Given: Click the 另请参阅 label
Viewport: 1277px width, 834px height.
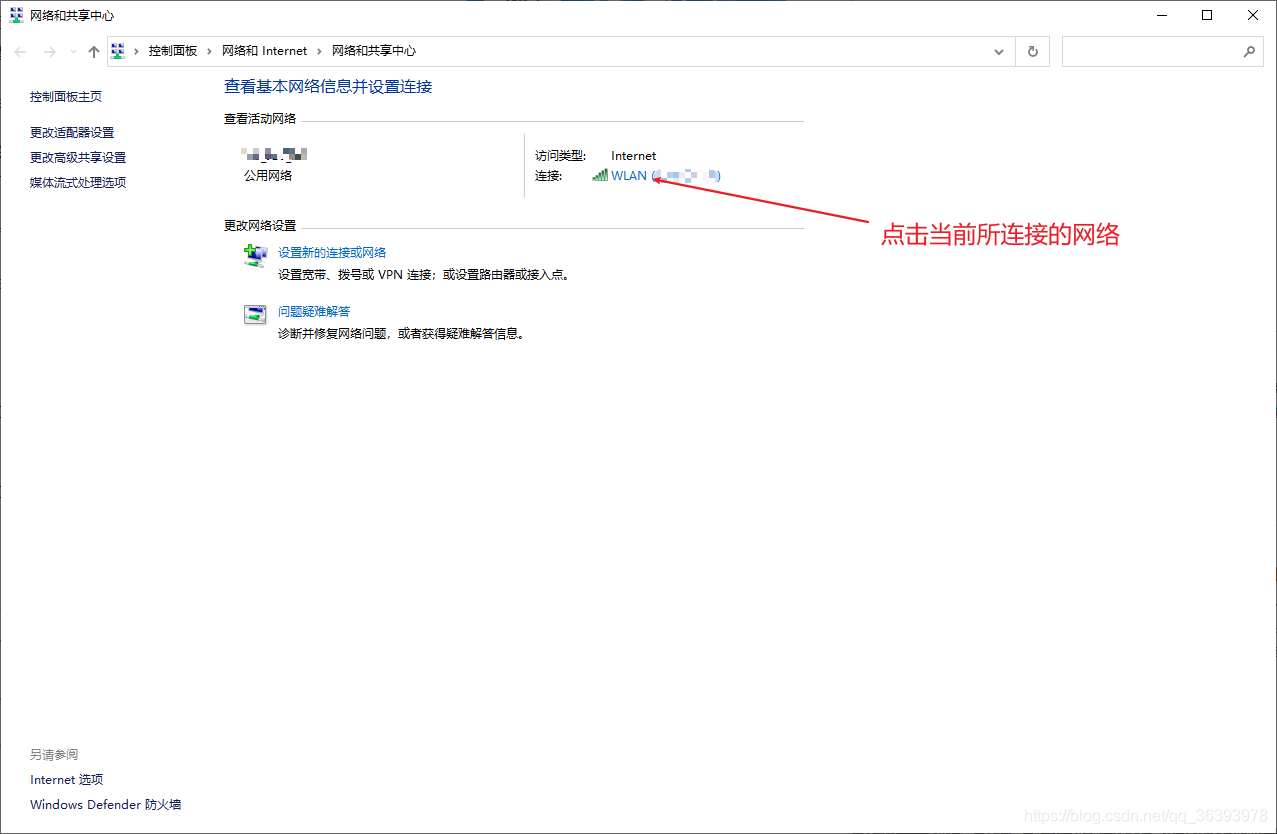Looking at the screenshot, I should pyautogui.click(x=54, y=755).
